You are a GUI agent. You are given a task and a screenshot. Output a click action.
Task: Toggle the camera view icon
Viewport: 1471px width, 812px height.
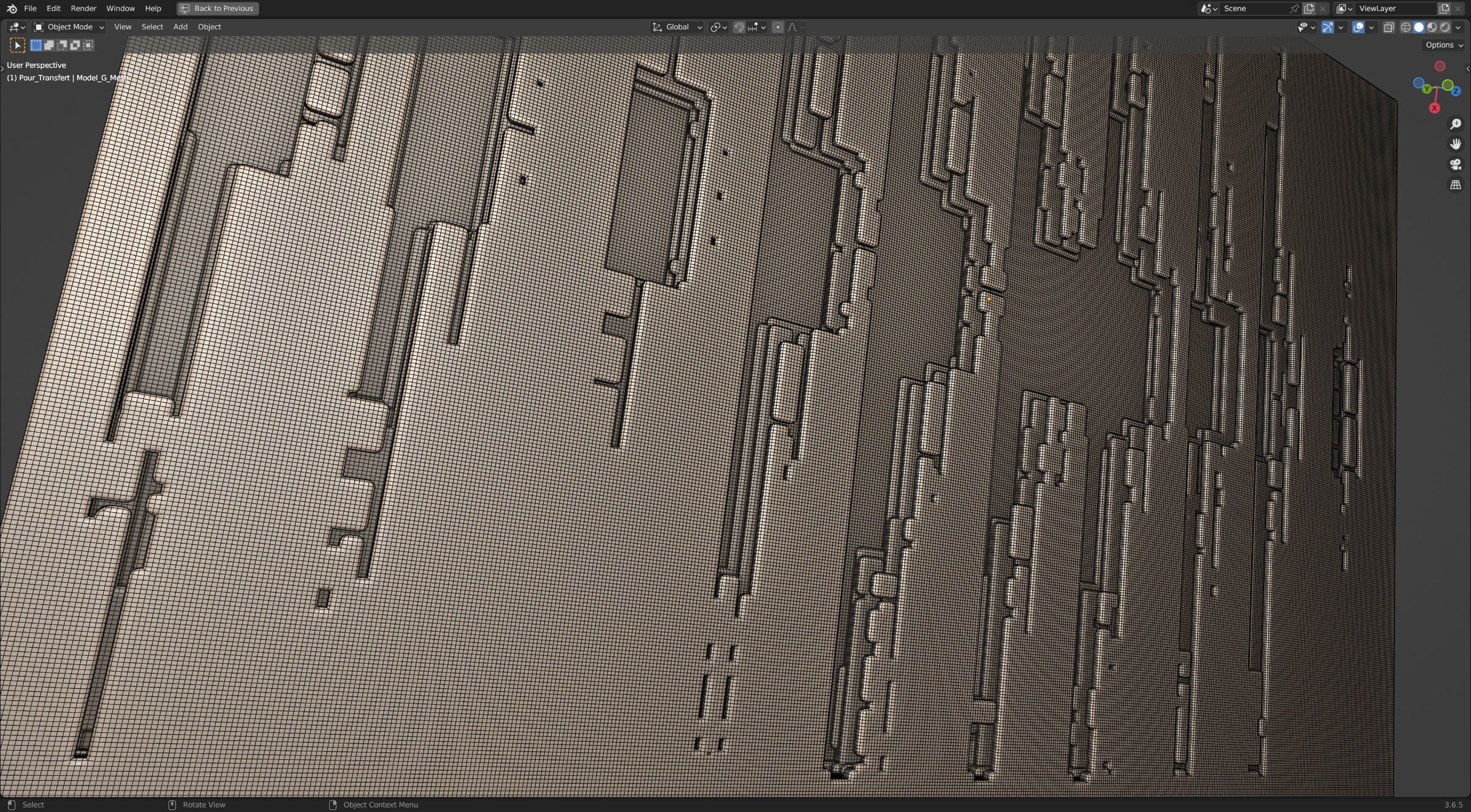(x=1456, y=164)
